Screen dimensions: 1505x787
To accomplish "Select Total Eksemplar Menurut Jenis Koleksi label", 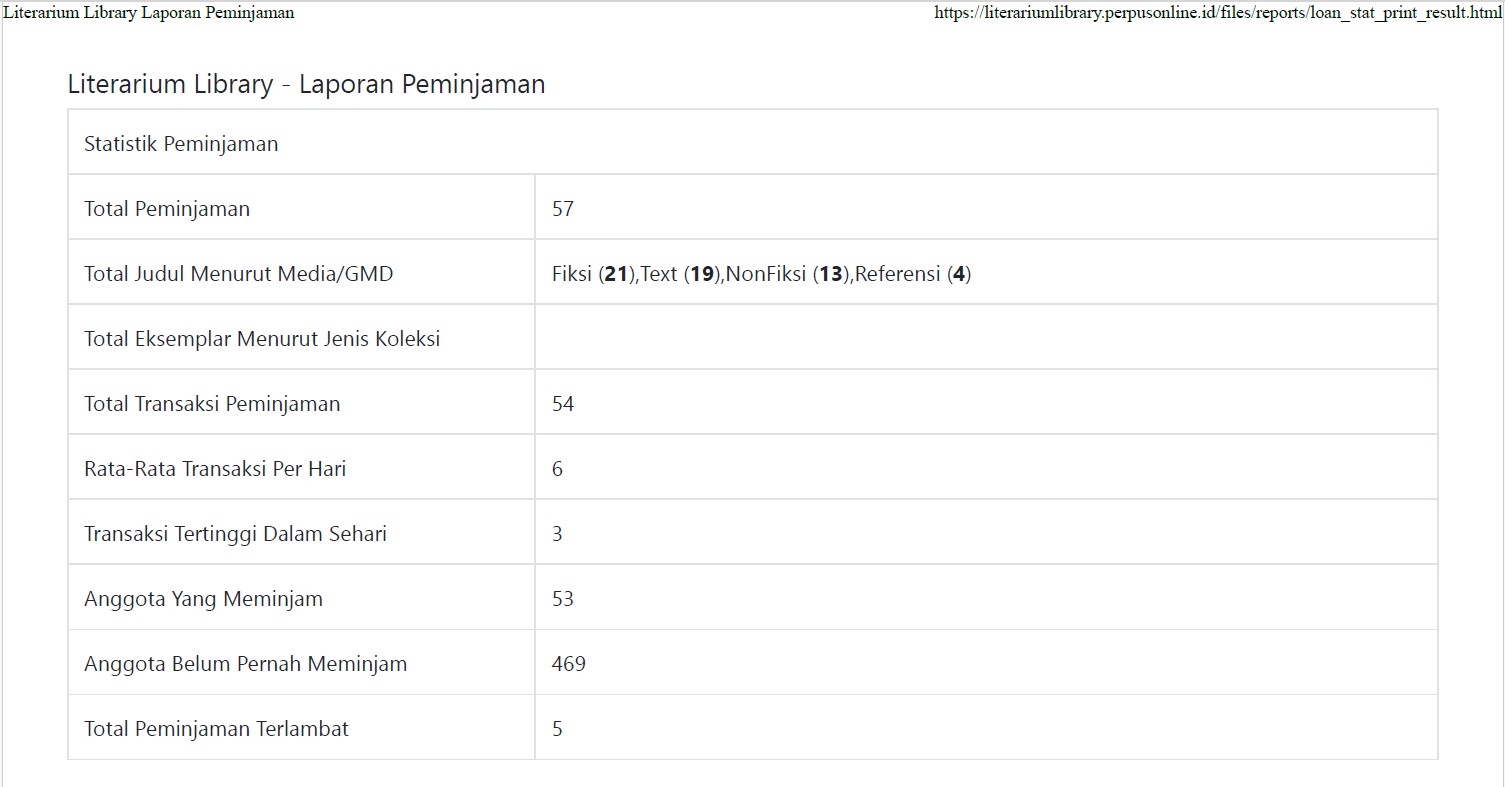I will (x=262, y=338).
